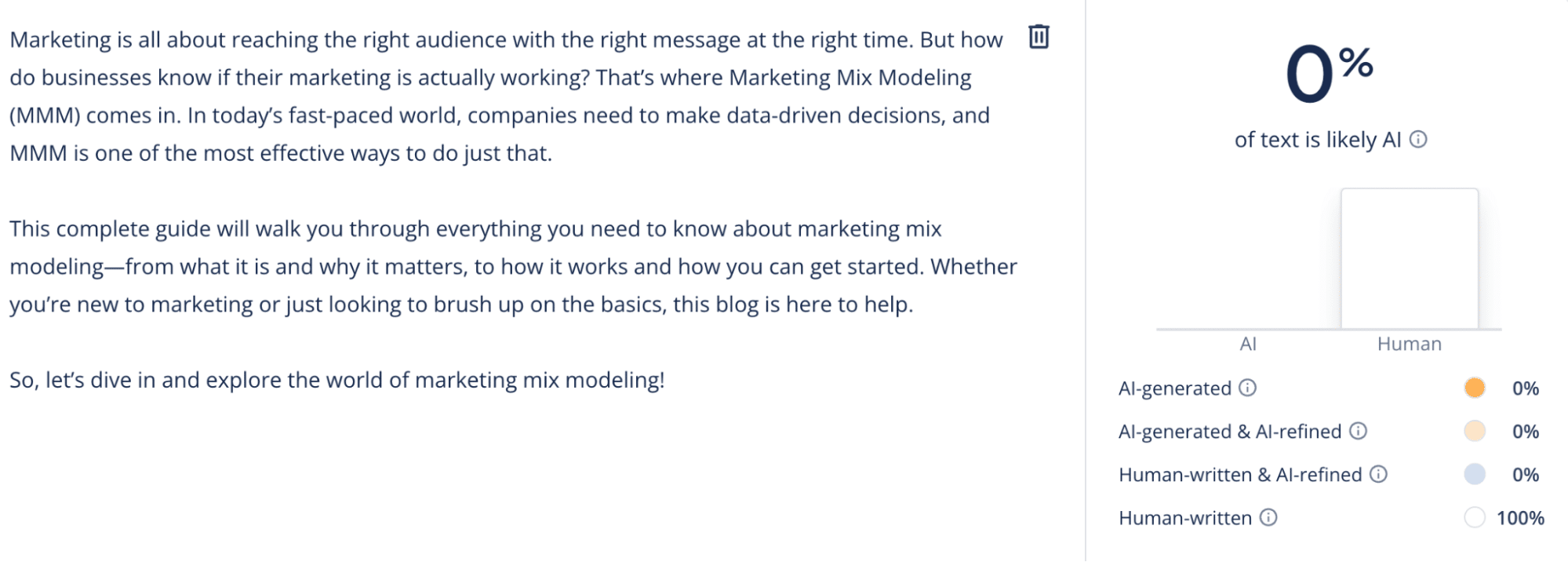Open info icon beside 'of text is likely AI'
1568x562 pixels.
pyautogui.click(x=1418, y=140)
